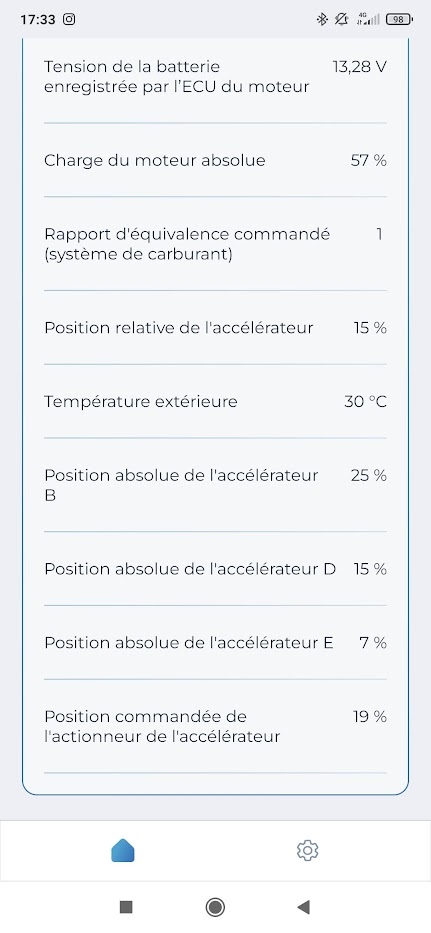431x933 pixels.
Task: Tap Position absolue de l'accélérateur D
Action: (215, 569)
